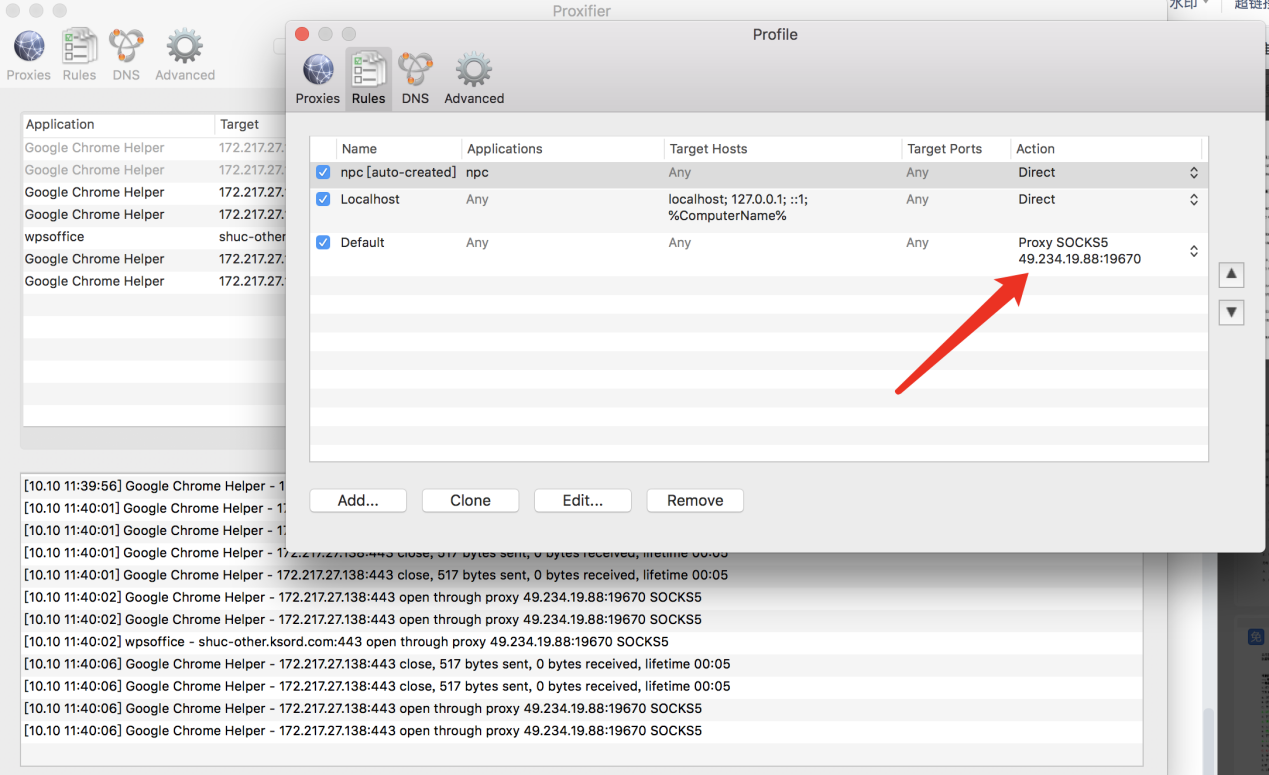Select the npc [auto-created] rule name
The height and width of the screenshot is (775, 1269).
click(398, 172)
